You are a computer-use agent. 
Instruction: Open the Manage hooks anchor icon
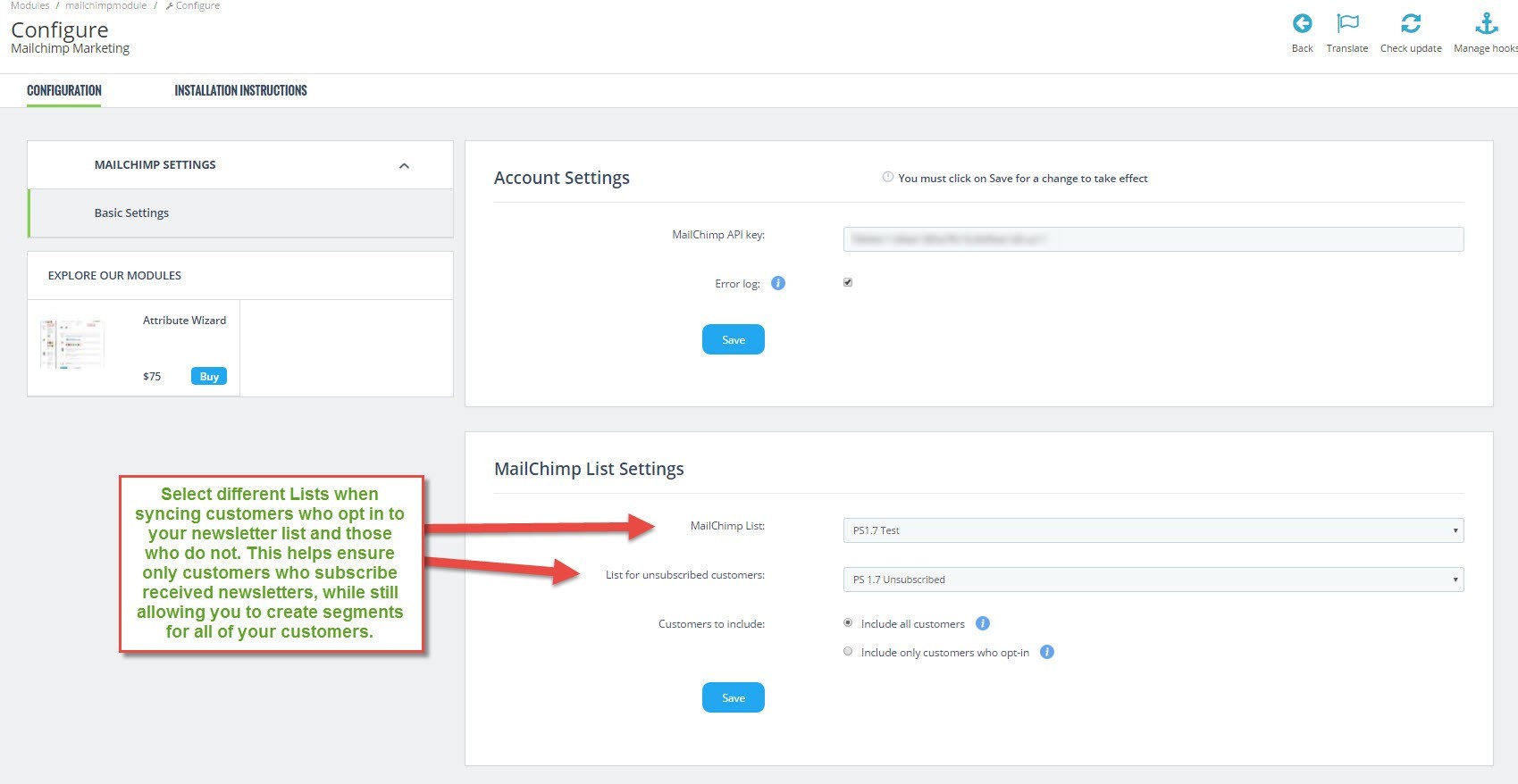[1487, 23]
